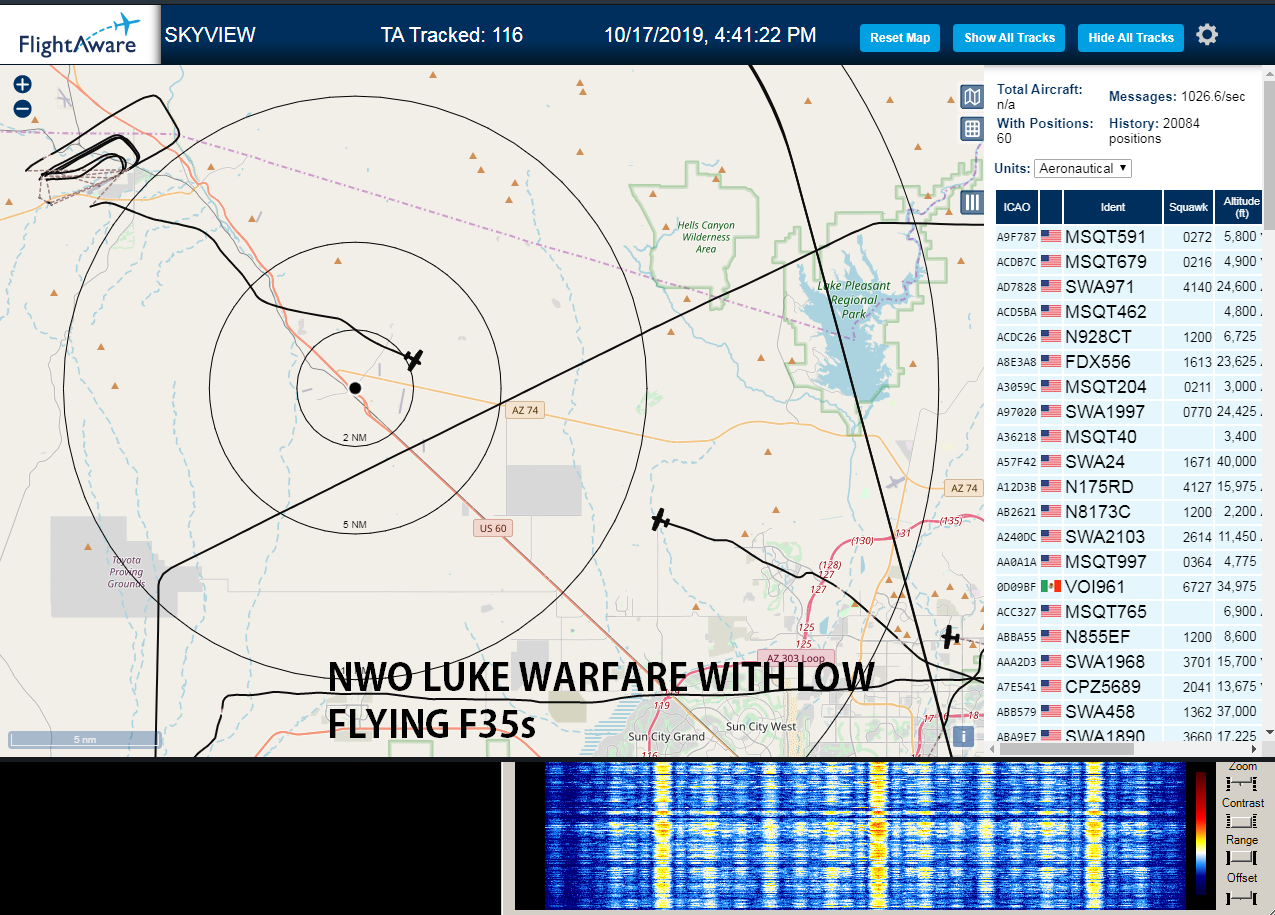Select aircraft icon at map's east edge
1275x915 pixels.
click(950, 636)
